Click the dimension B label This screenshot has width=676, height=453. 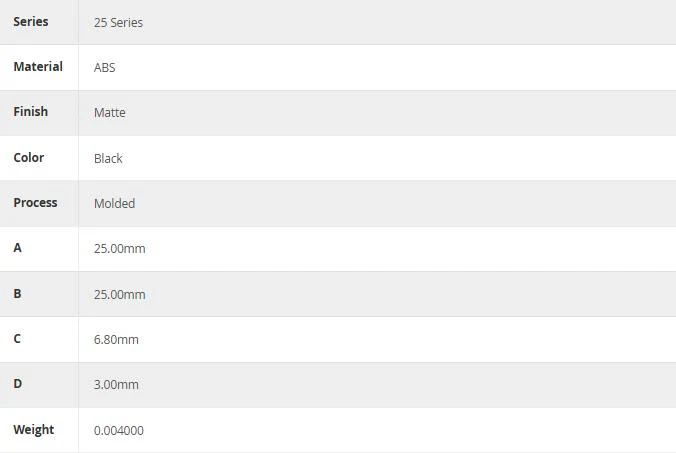point(17,294)
